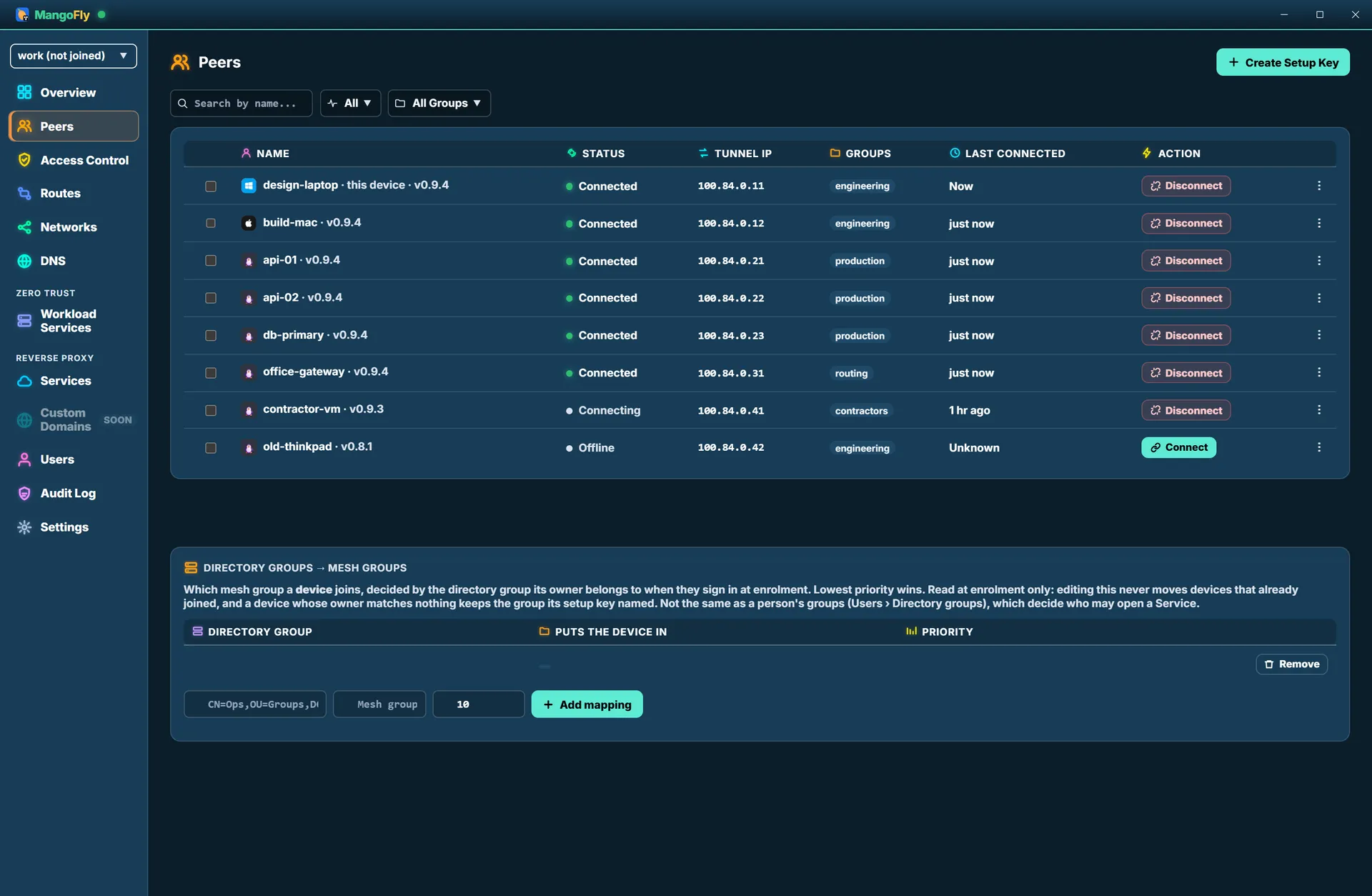
Task: Click the directory group DN input field
Action: click(255, 705)
